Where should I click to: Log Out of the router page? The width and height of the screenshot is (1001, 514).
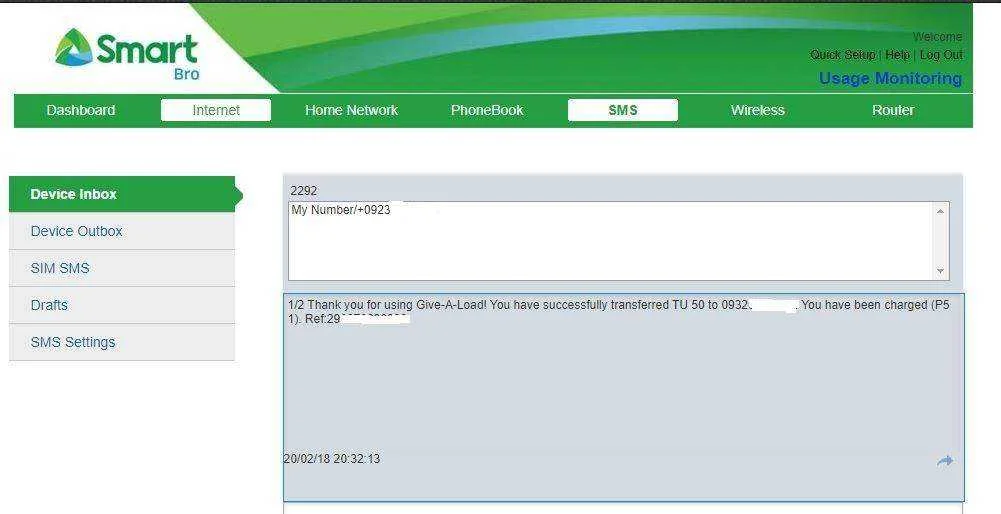pos(941,55)
